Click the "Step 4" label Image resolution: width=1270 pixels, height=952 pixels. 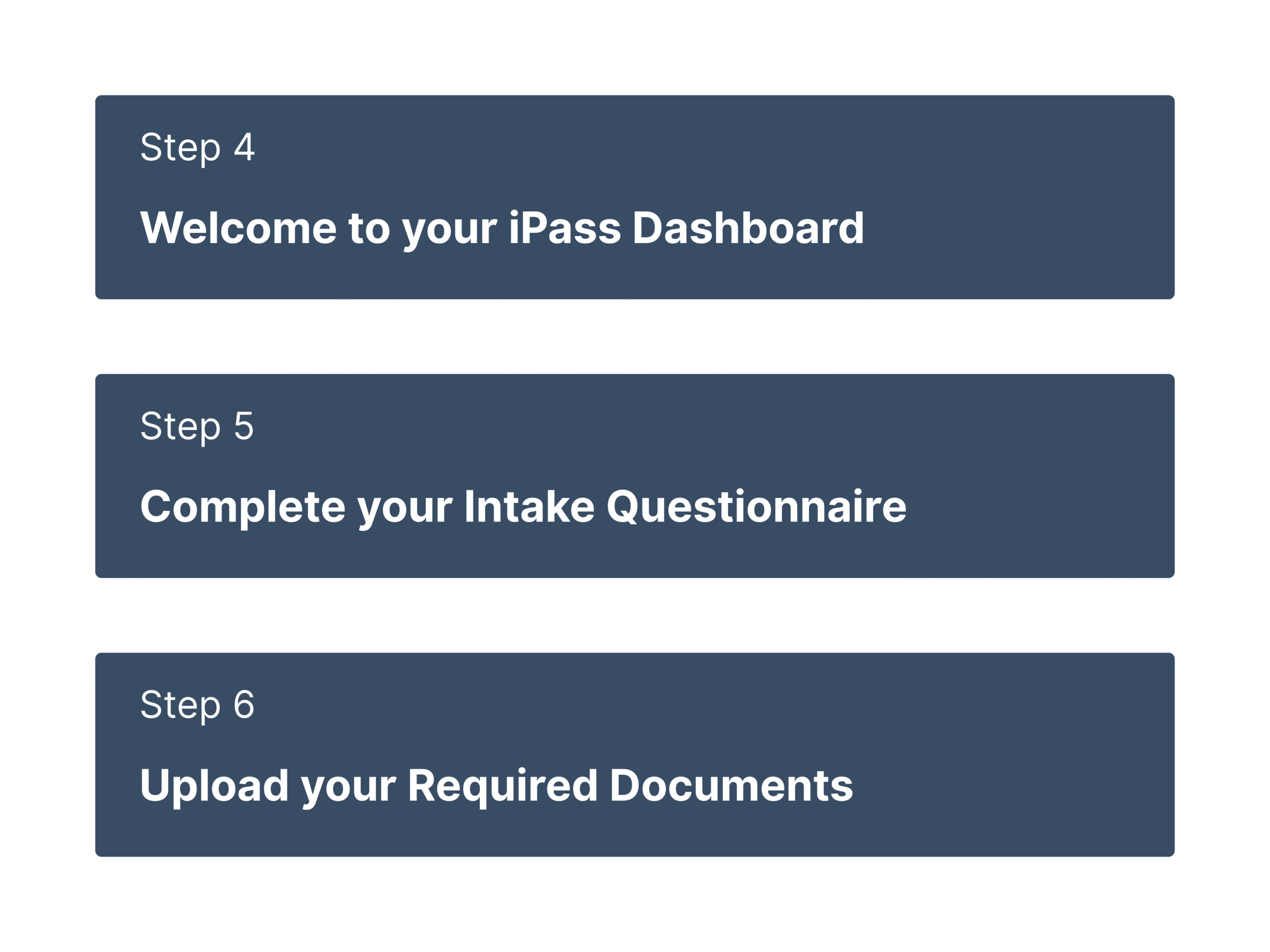point(197,147)
